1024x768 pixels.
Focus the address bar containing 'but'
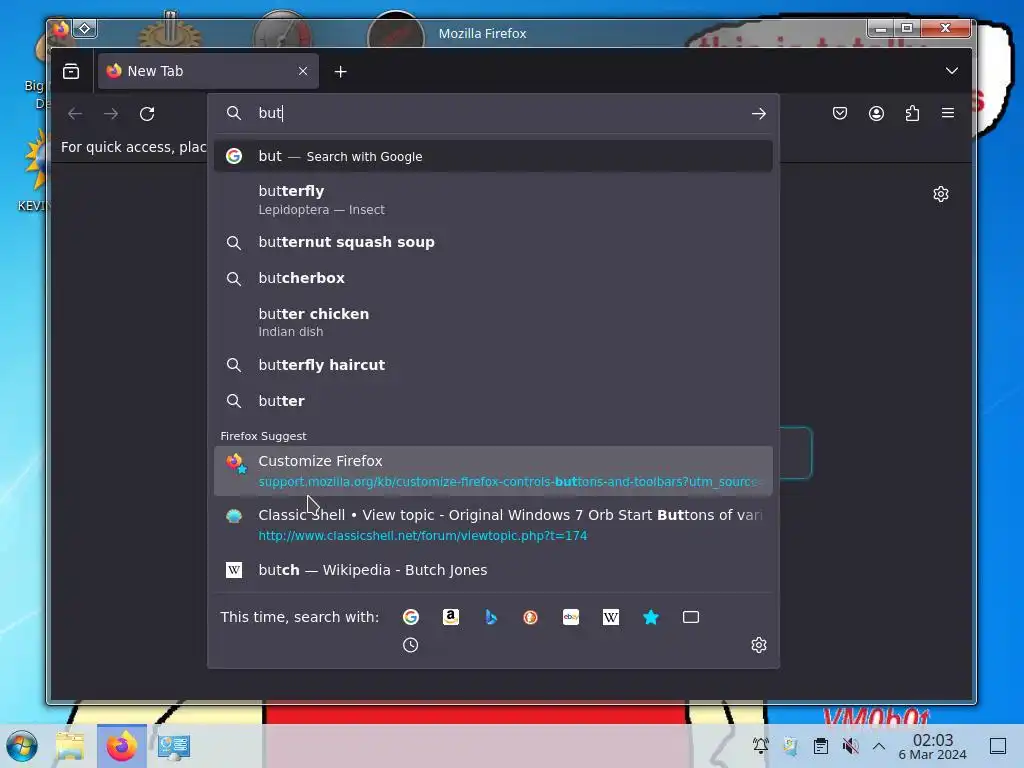[493, 113]
